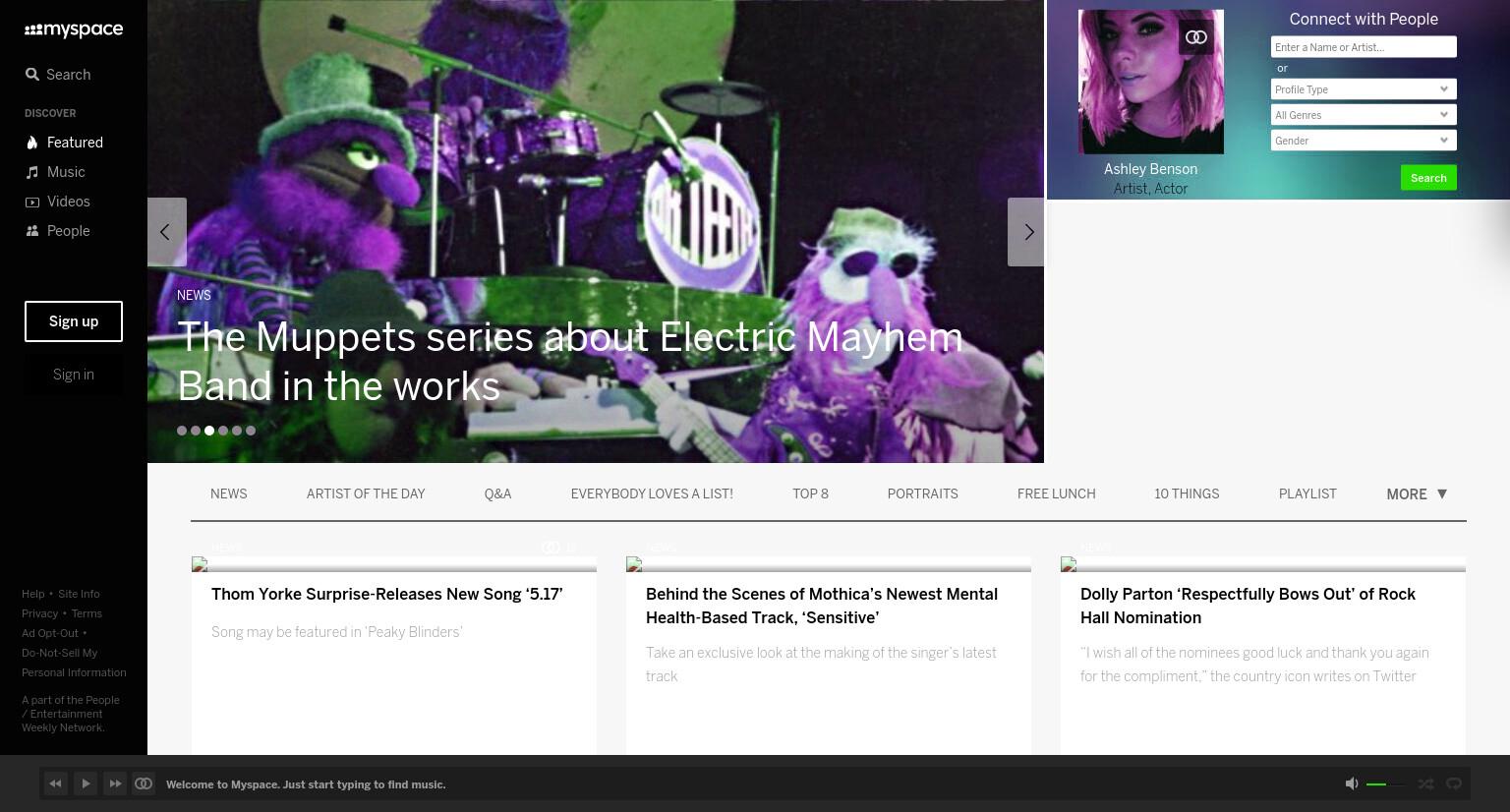Jump to fourth carousel dot

[x=223, y=431]
